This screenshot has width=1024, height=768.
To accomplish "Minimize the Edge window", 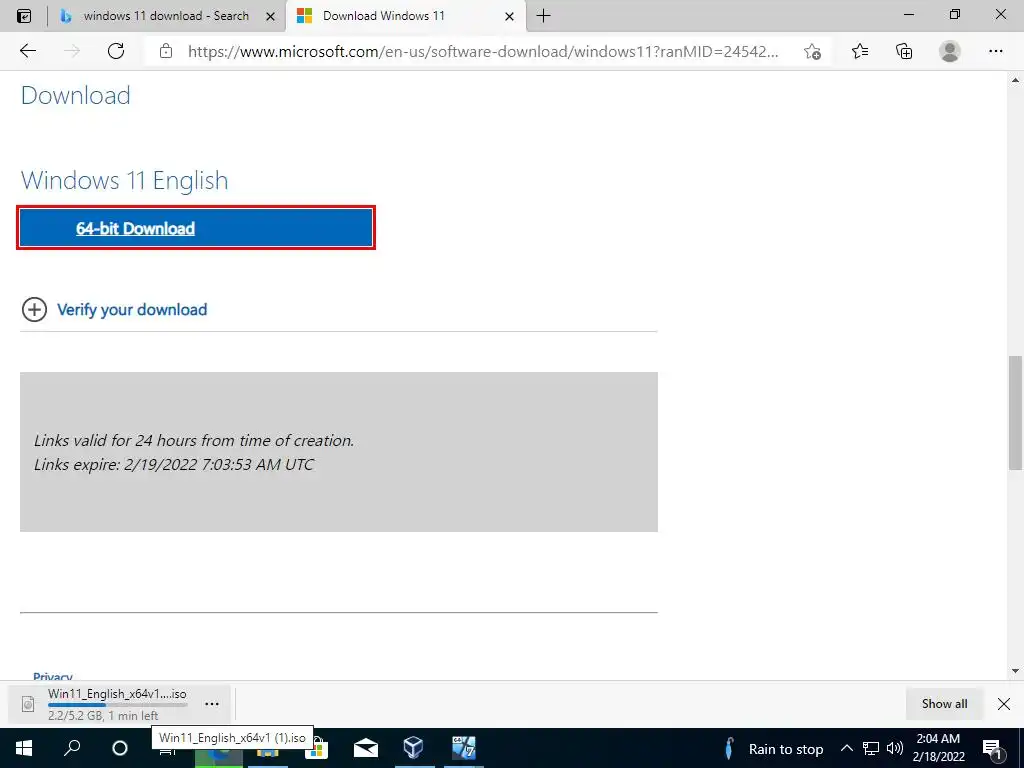I will coord(909,14).
